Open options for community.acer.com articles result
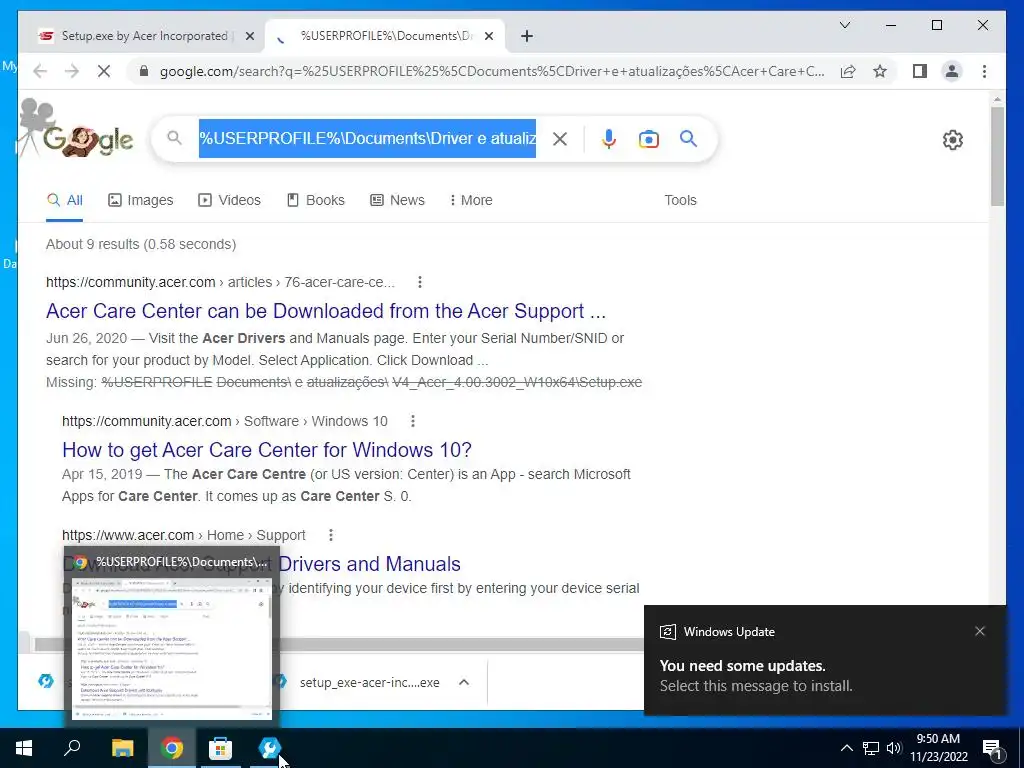Screen dimensions: 1024x768 pyautogui.click(x=420, y=282)
